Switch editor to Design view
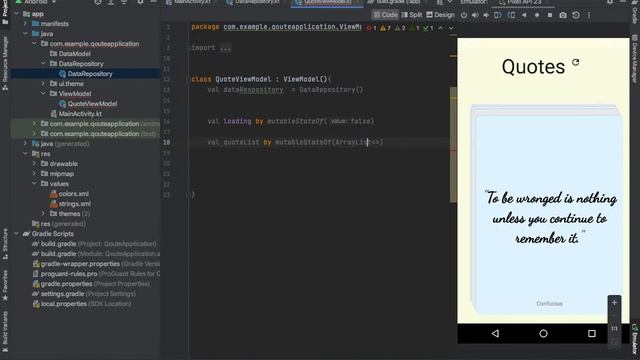The image size is (640, 360). click(440, 15)
